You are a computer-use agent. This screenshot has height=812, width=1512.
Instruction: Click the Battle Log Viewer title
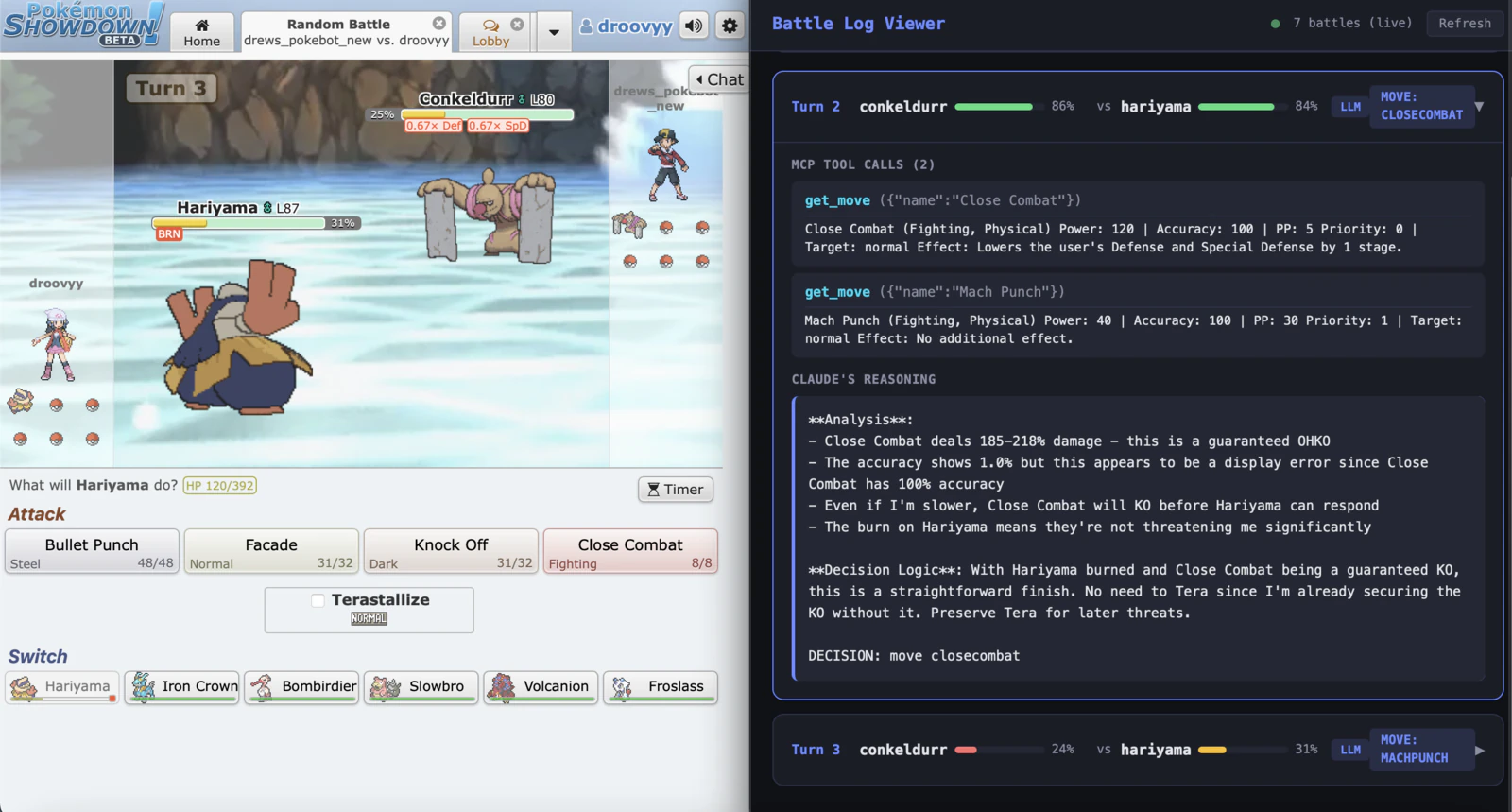[x=858, y=24]
